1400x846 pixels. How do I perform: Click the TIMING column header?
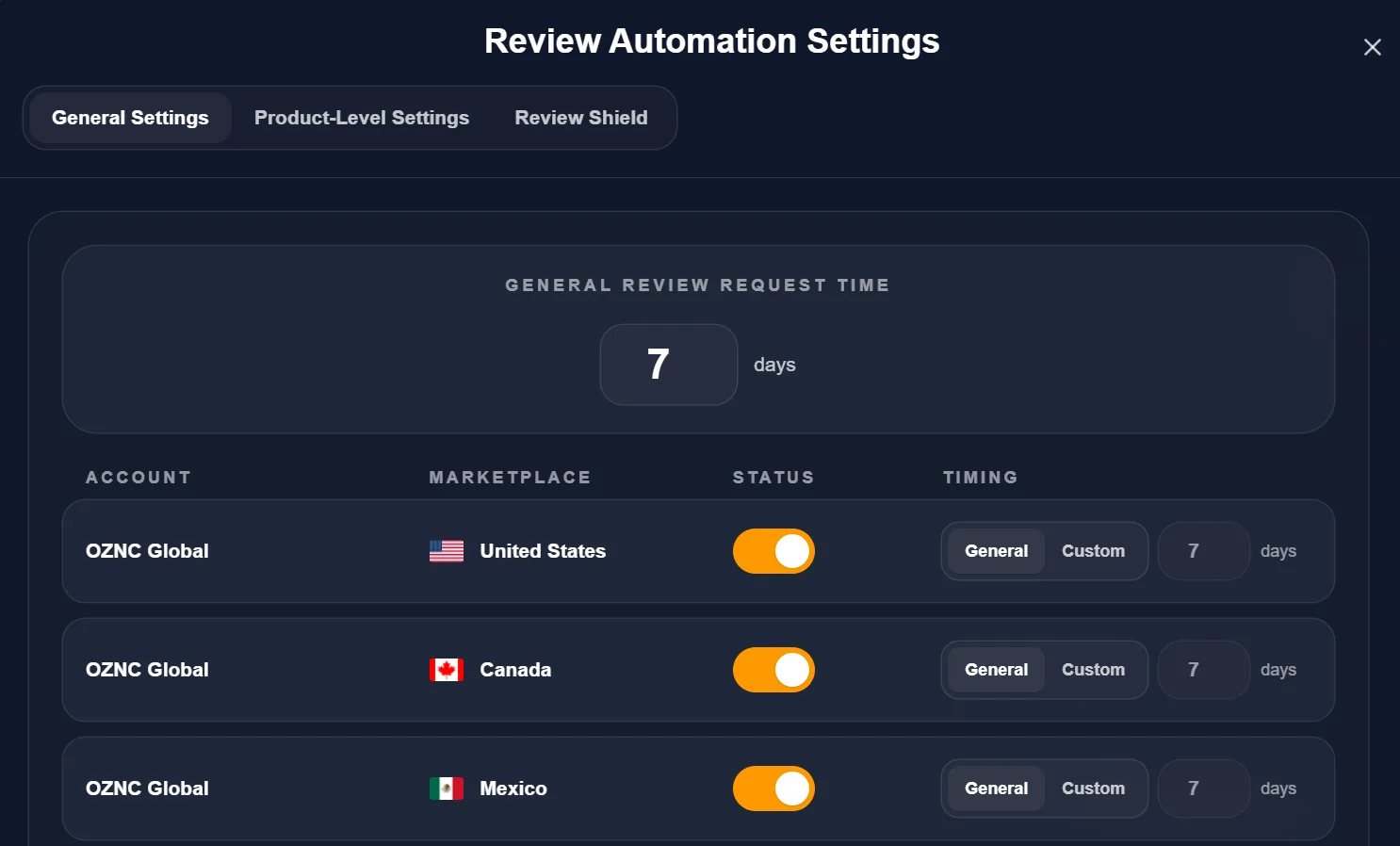tap(981, 478)
